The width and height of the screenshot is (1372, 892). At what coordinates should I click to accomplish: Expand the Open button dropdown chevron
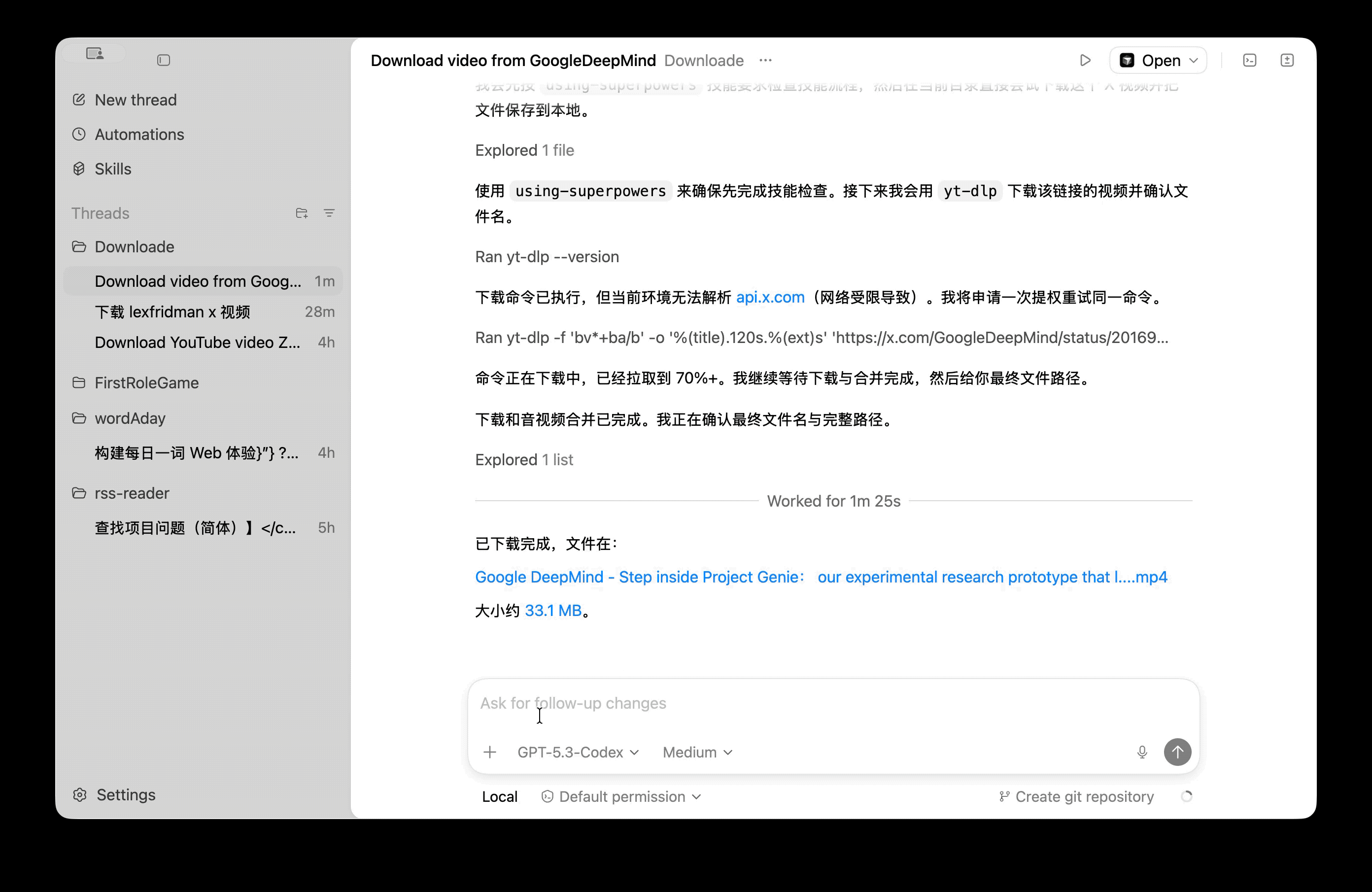(1194, 60)
